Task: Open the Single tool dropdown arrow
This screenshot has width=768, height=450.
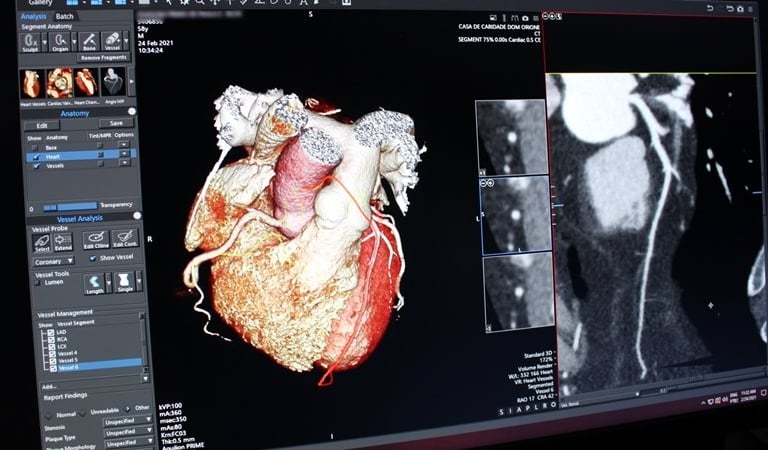Action: tap(139, 282)
